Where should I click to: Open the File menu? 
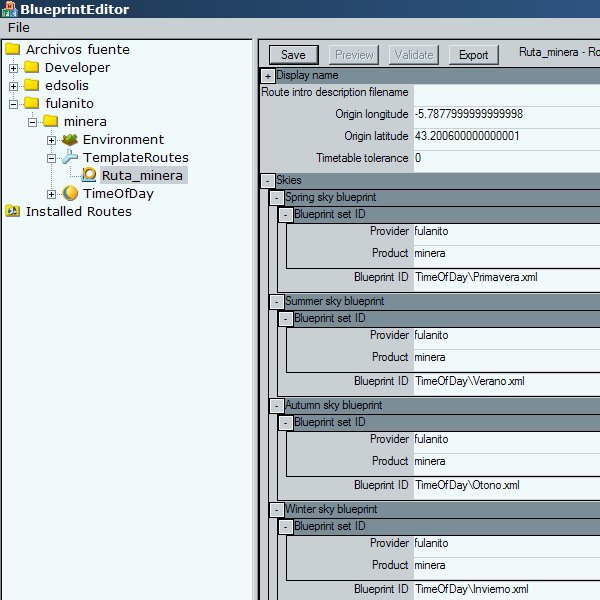[x=19, y=28]
